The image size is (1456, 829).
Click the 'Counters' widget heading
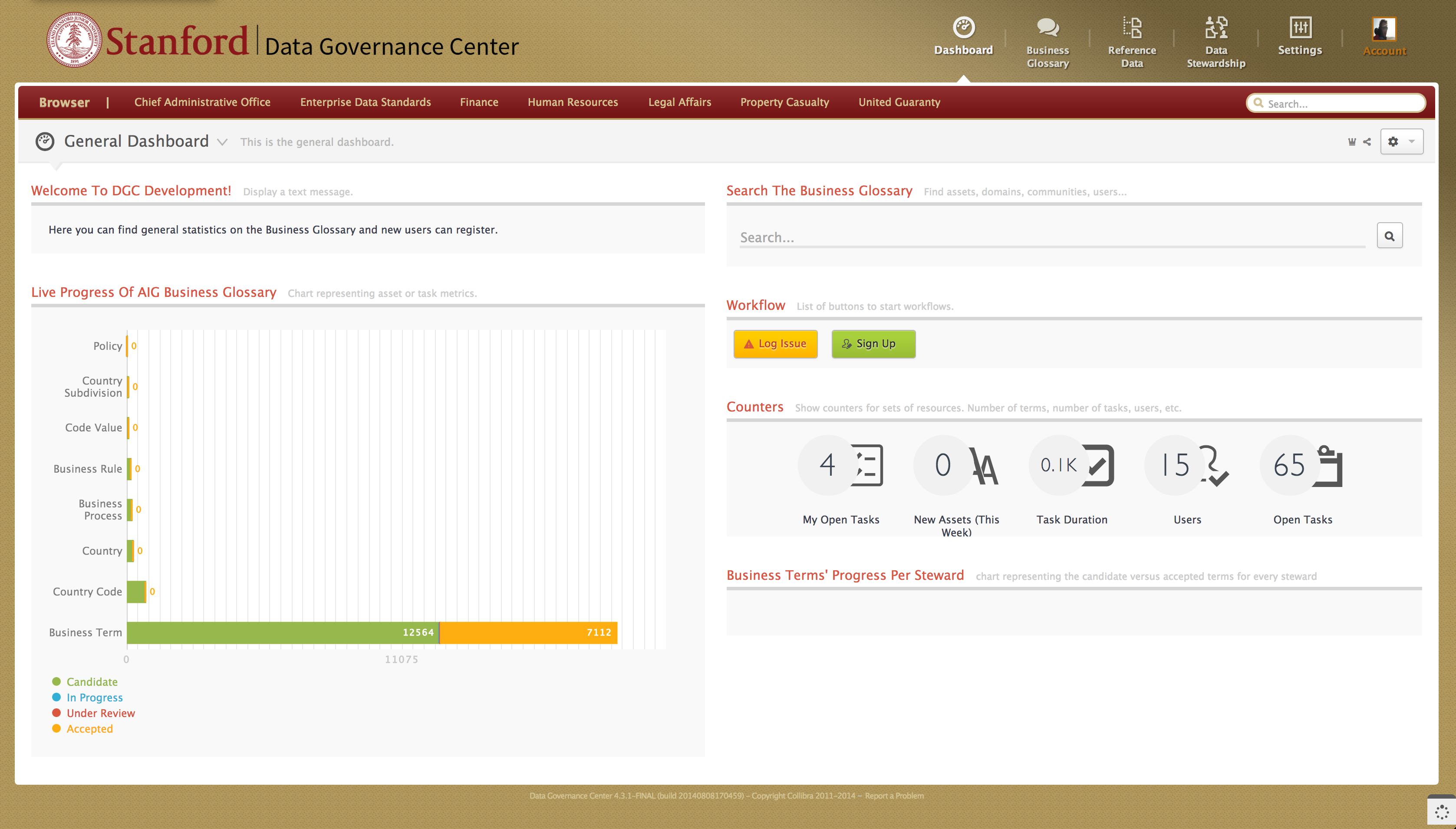coord(754,407)
